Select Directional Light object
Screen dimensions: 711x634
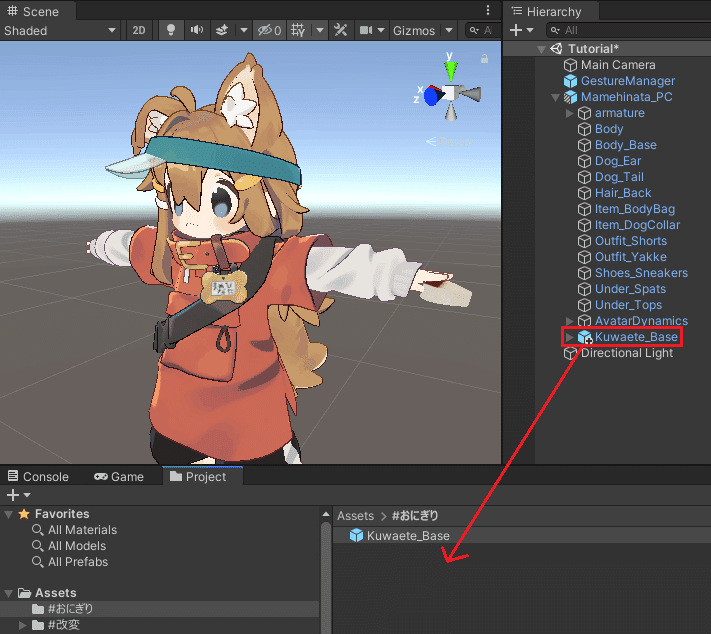point(627,353)
